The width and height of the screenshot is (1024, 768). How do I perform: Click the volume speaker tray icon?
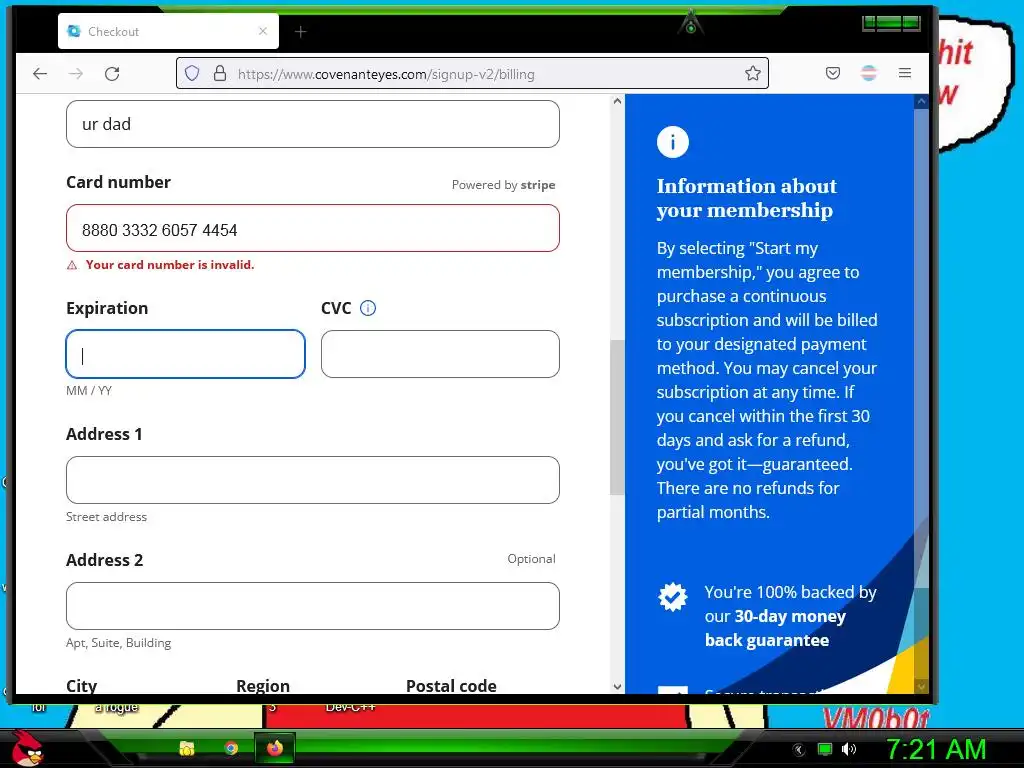point(849,749)
